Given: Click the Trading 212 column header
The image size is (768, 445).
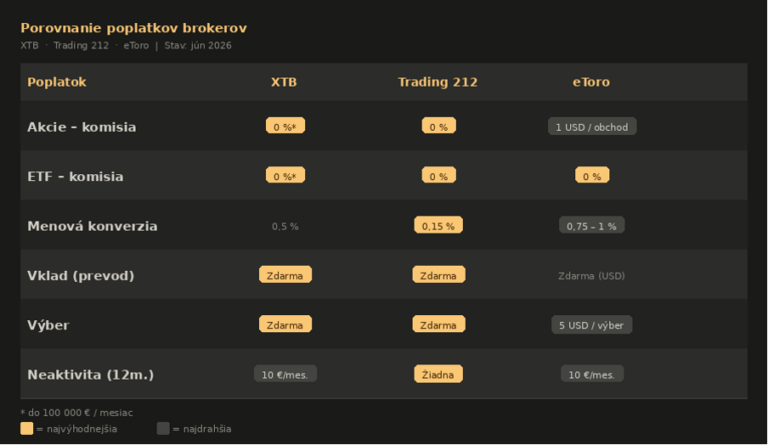Looking at the screenshot, I should [437, 82].
